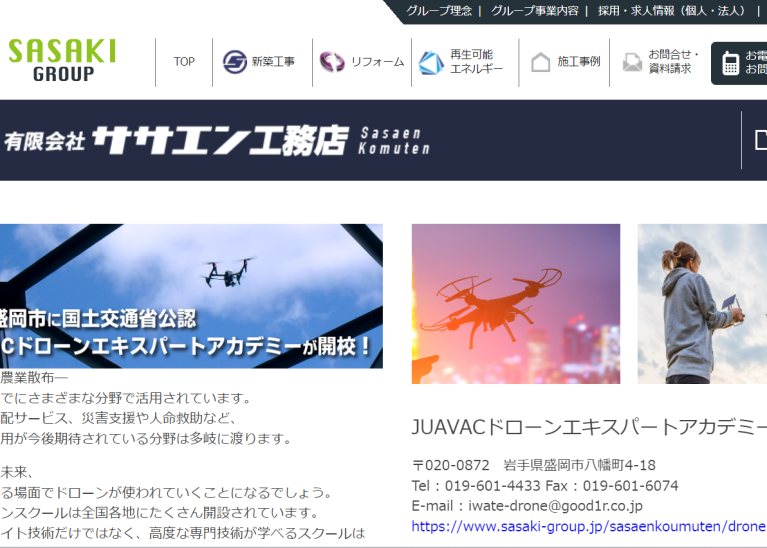Screen dimensions: 767x548
Task: Click the 新築工事 blue circle icon
Action: coord(235,62)
